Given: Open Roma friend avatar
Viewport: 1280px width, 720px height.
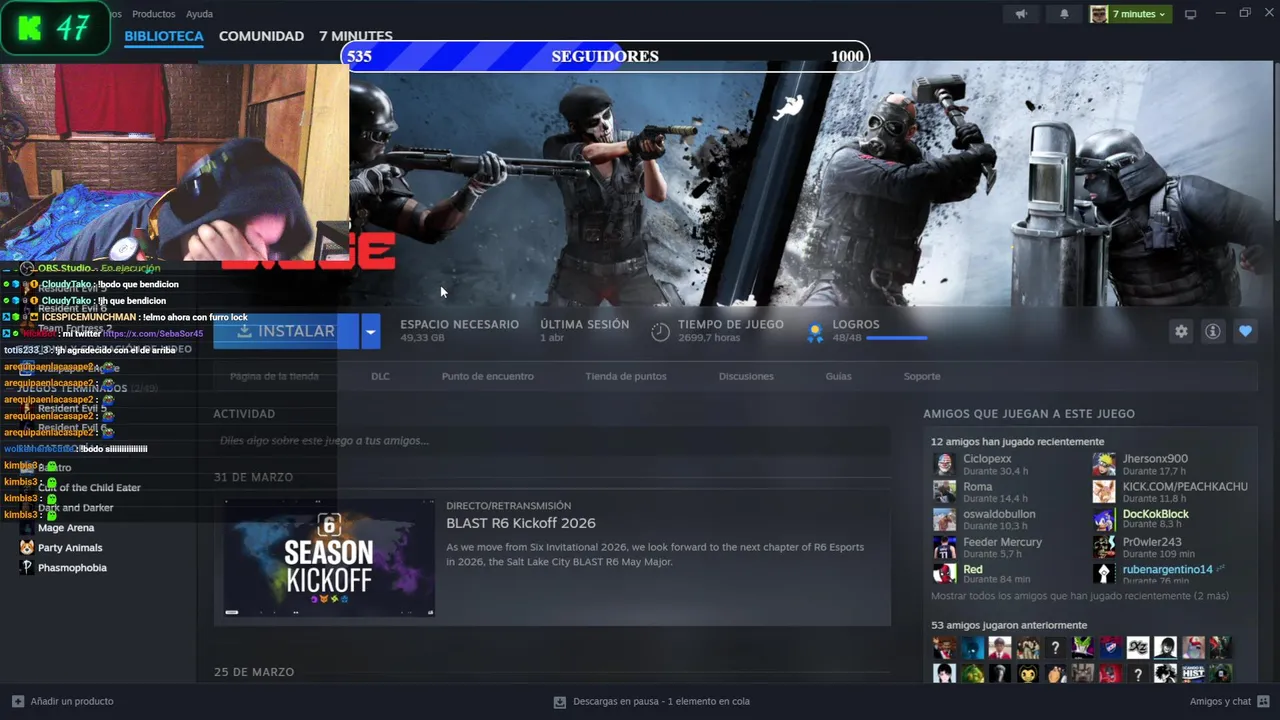Looking at the screenshot, I should pos(944,492).
